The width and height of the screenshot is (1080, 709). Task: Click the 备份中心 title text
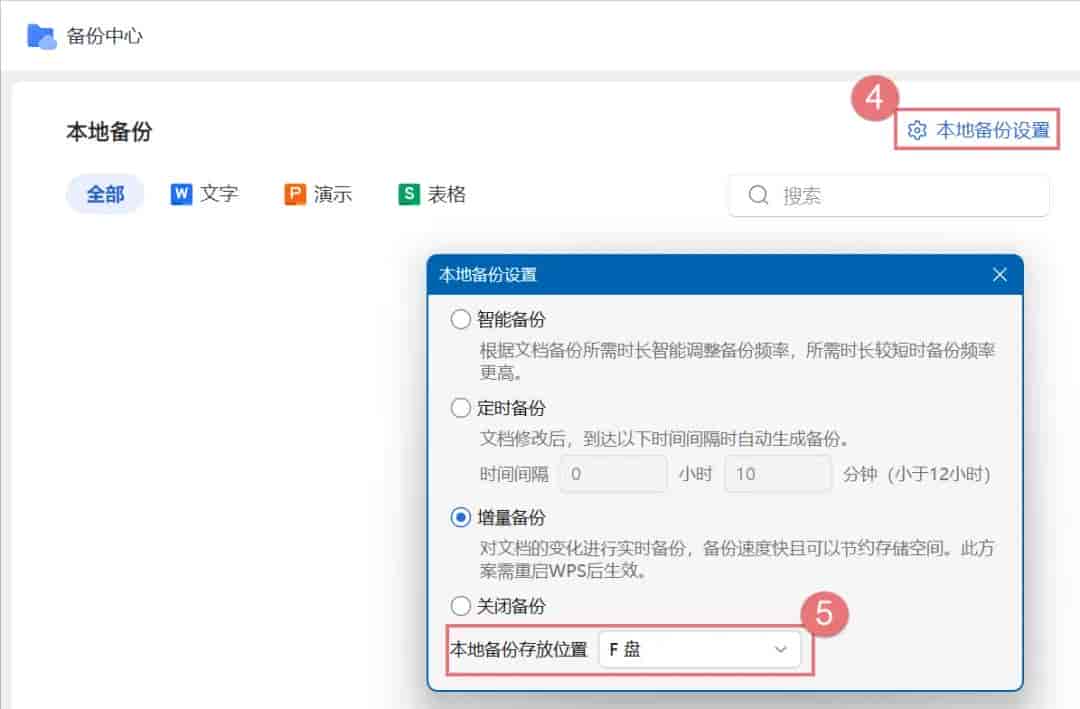tap(105, 36)
